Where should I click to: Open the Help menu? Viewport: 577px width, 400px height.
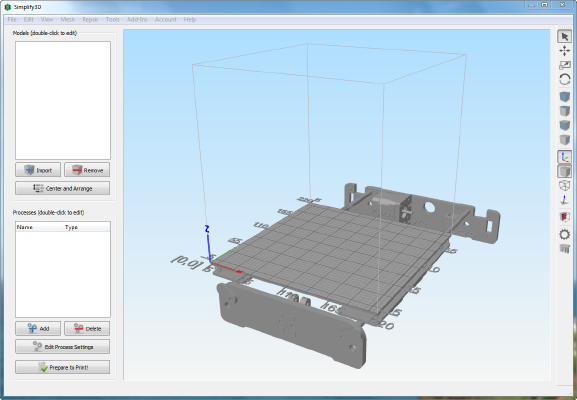190,20
